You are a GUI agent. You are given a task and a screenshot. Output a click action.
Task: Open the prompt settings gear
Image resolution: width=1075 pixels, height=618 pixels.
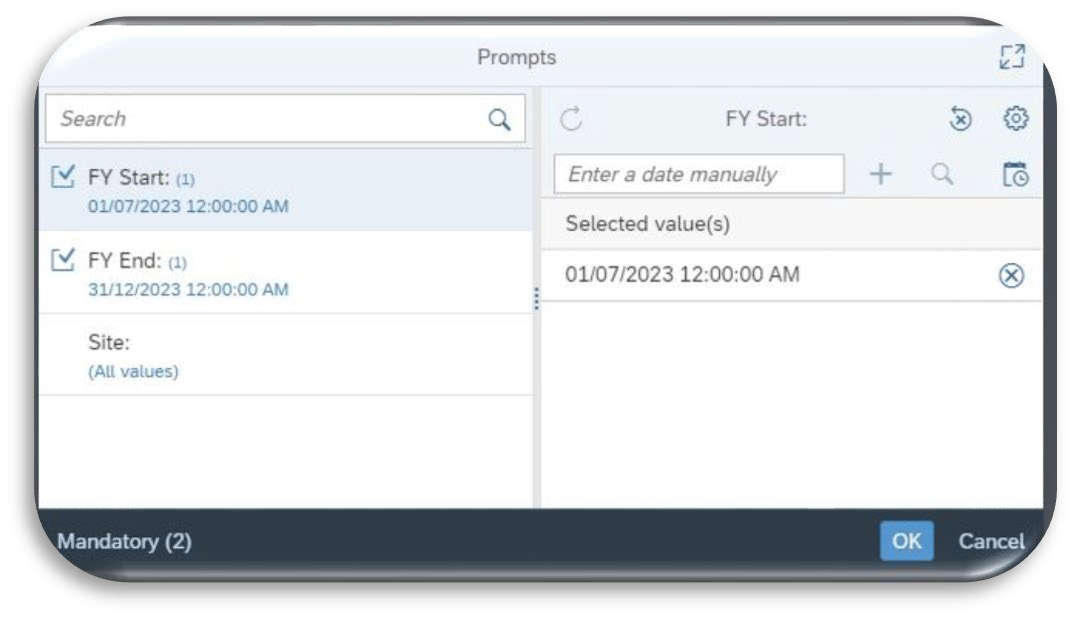(1015, 118)
